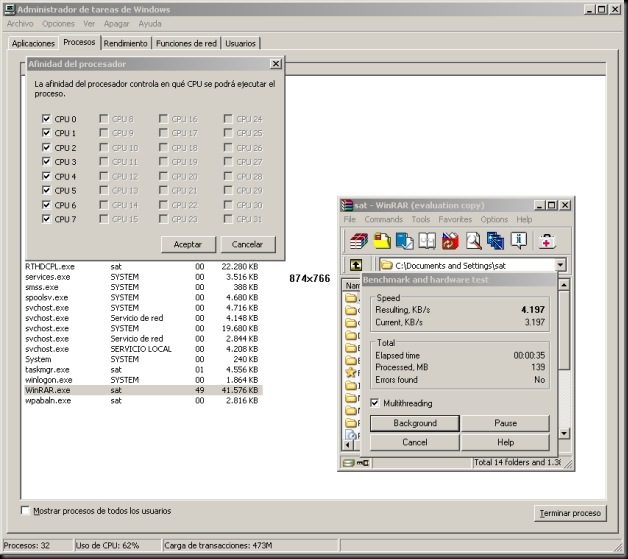Open the Funciones de red tab
The width and height of the screenshot is (628, 559).
click(187, 44)
